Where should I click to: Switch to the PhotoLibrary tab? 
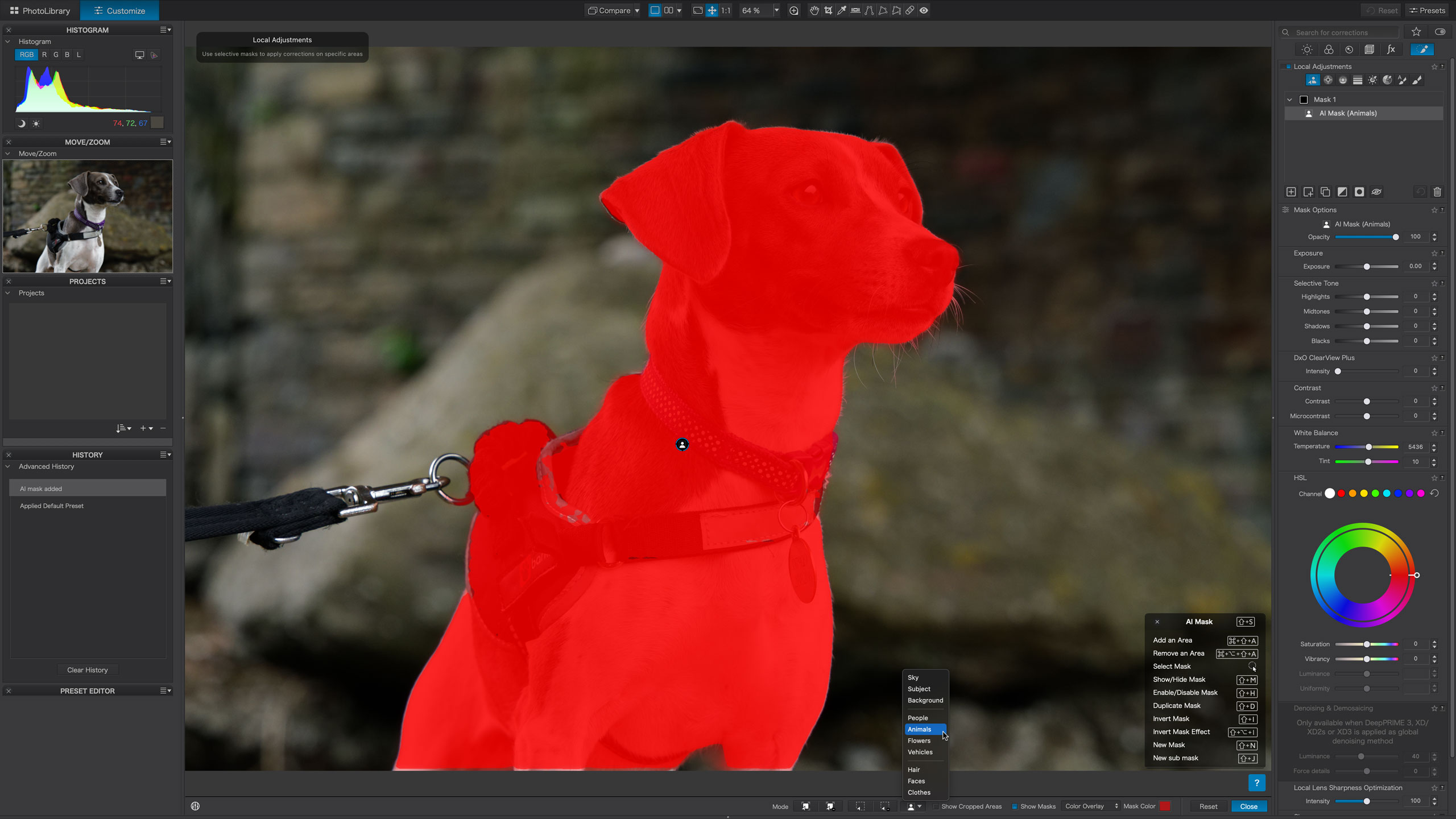point(40,10)
